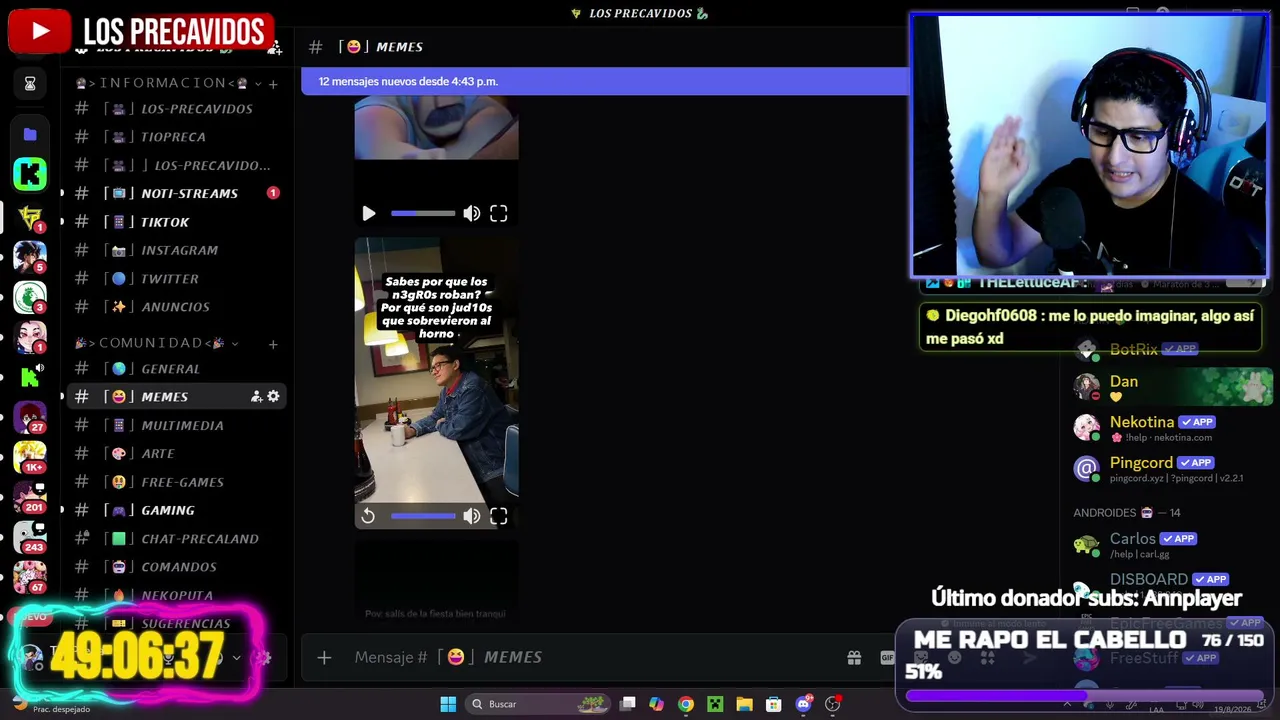
Task: Open the MULTIMEDIA channel
Action: [x=176, y=425]
